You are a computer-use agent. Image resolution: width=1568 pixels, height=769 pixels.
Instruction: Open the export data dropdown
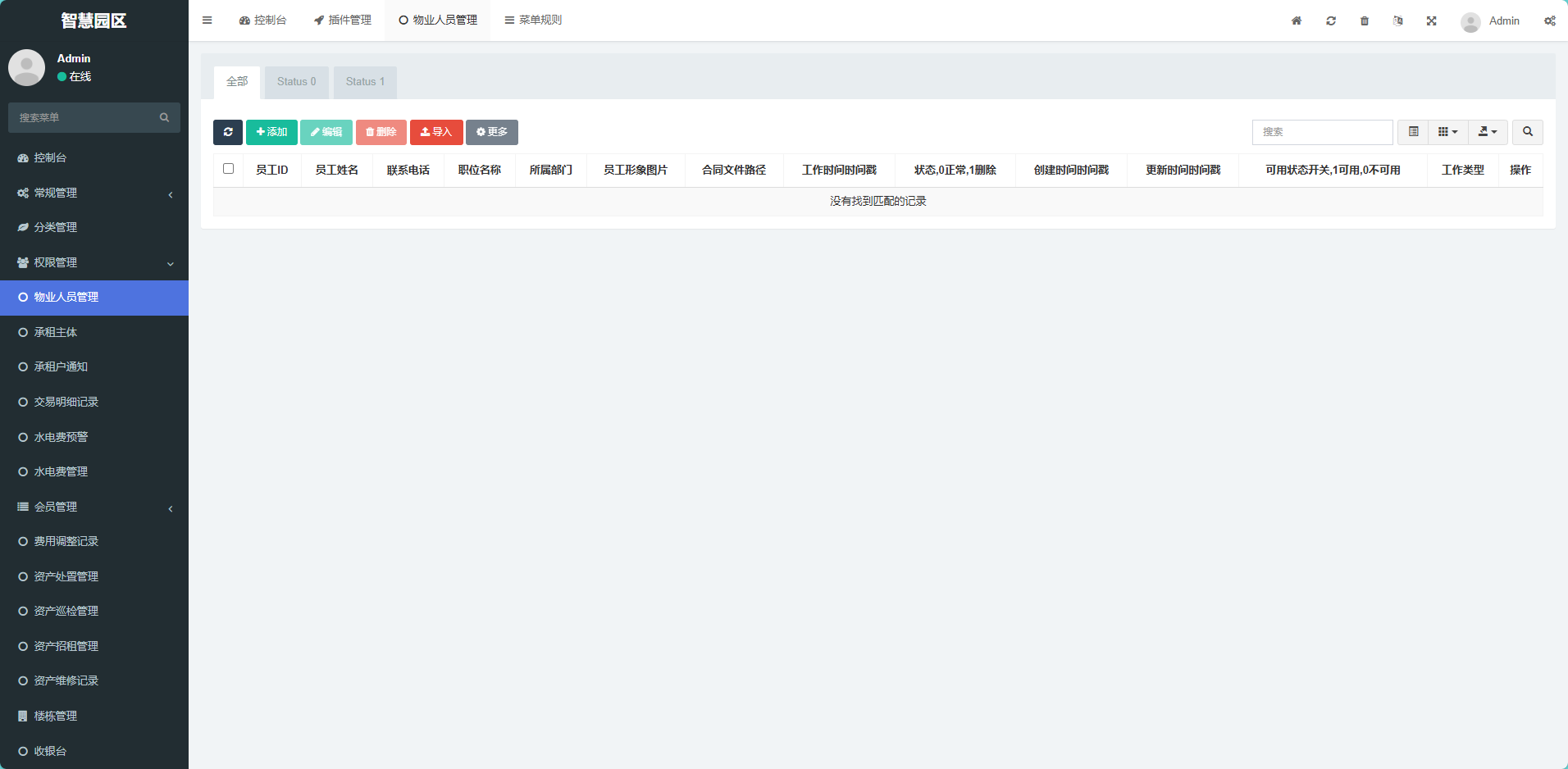pyautogui.click(x=1487, y=132)
